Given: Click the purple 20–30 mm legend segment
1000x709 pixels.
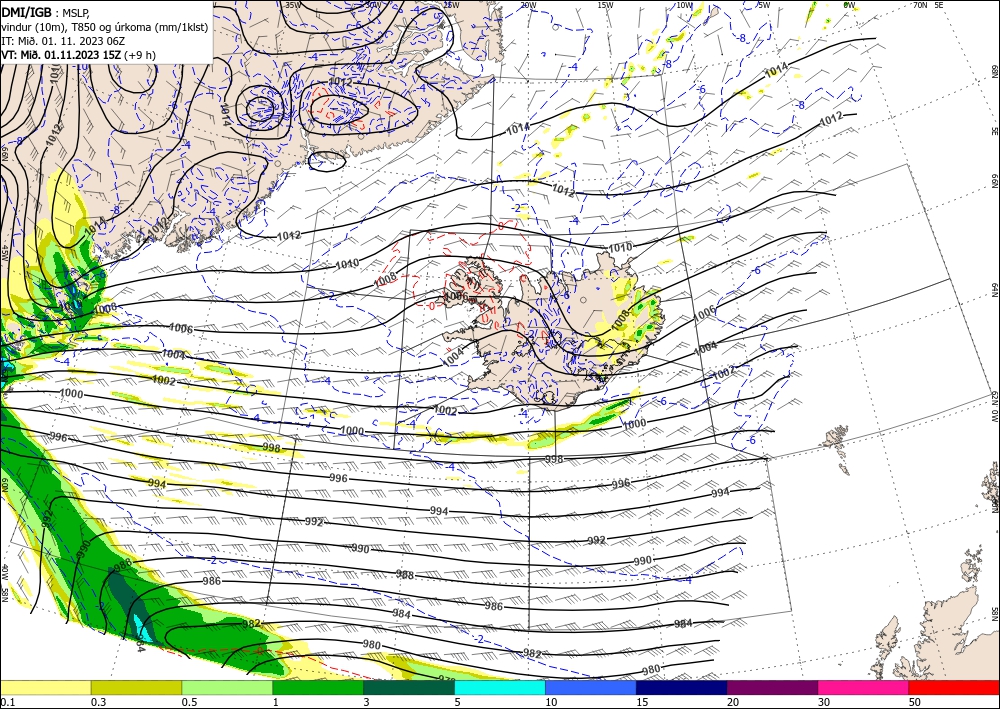Looking at the screenshot, I should (772, 687).
